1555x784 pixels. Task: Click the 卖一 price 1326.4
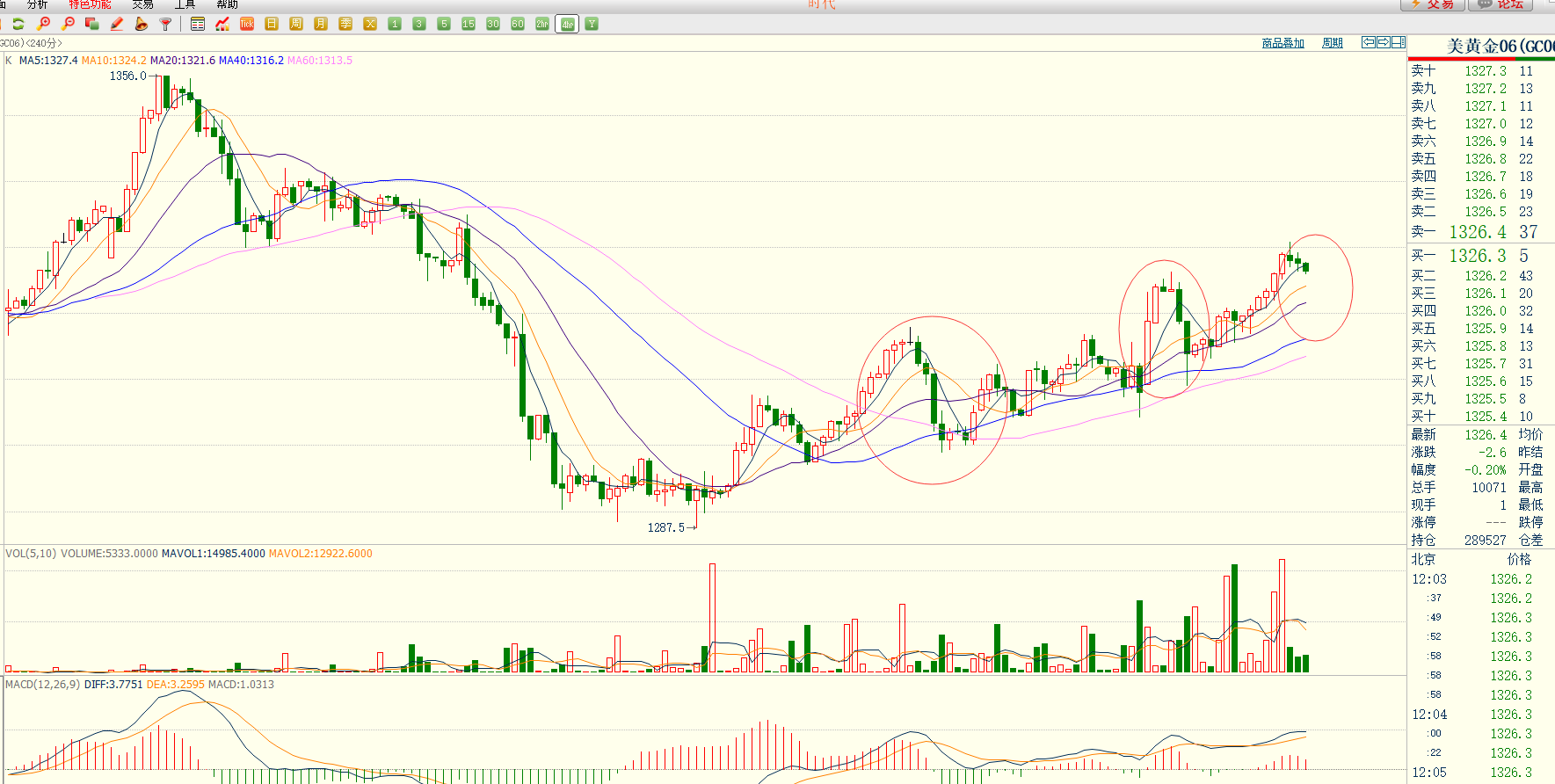(1478, 232)
